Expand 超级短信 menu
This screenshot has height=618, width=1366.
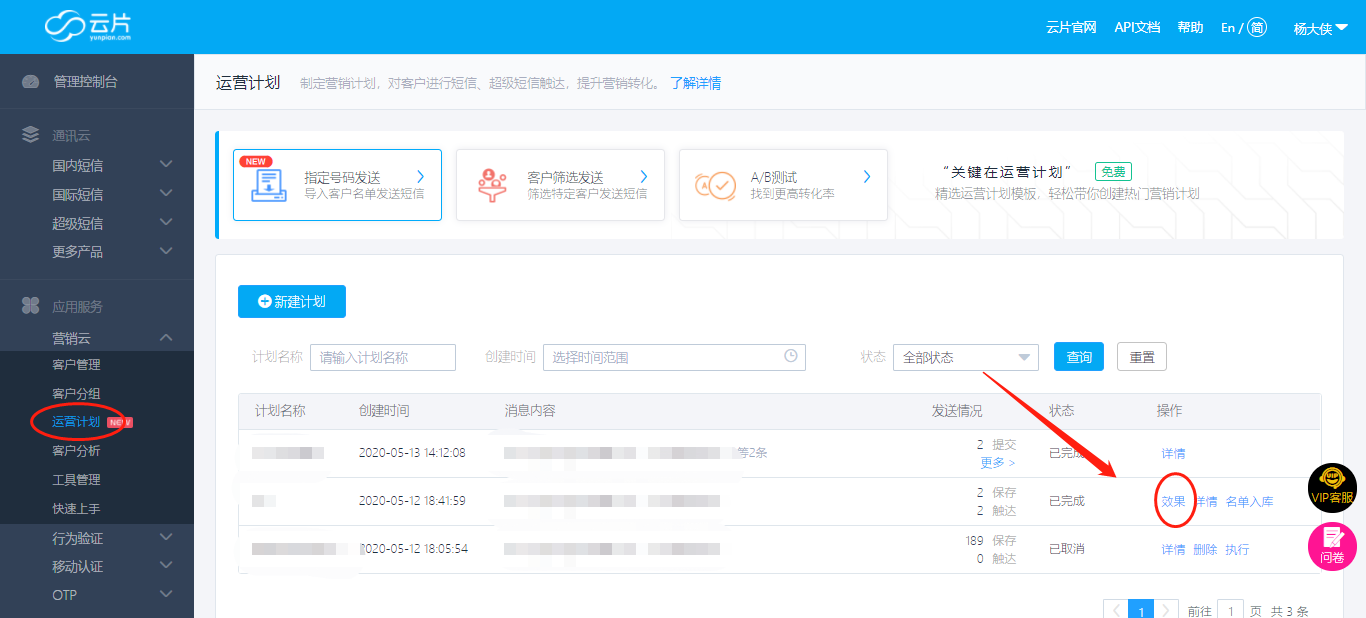pos(166,222)
